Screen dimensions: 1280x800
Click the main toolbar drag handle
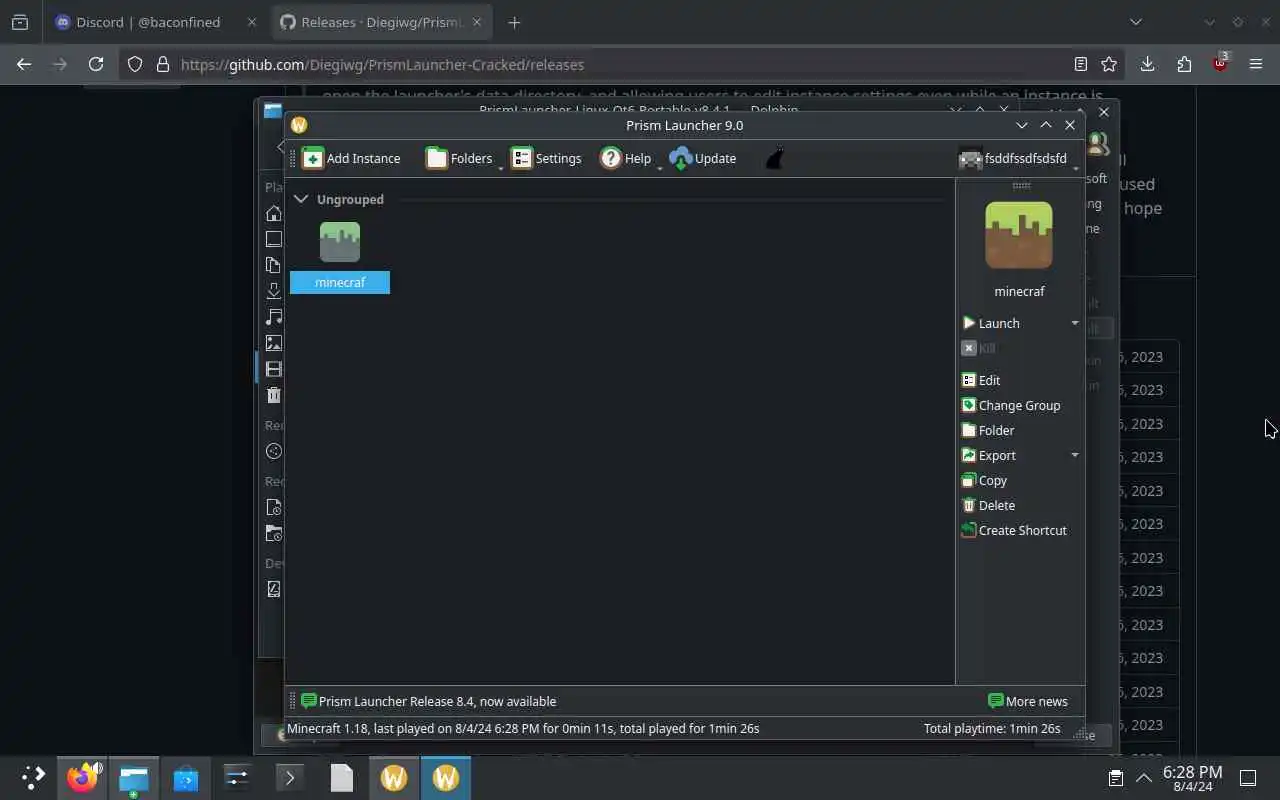pyautogui.click(x=293, y=158)
